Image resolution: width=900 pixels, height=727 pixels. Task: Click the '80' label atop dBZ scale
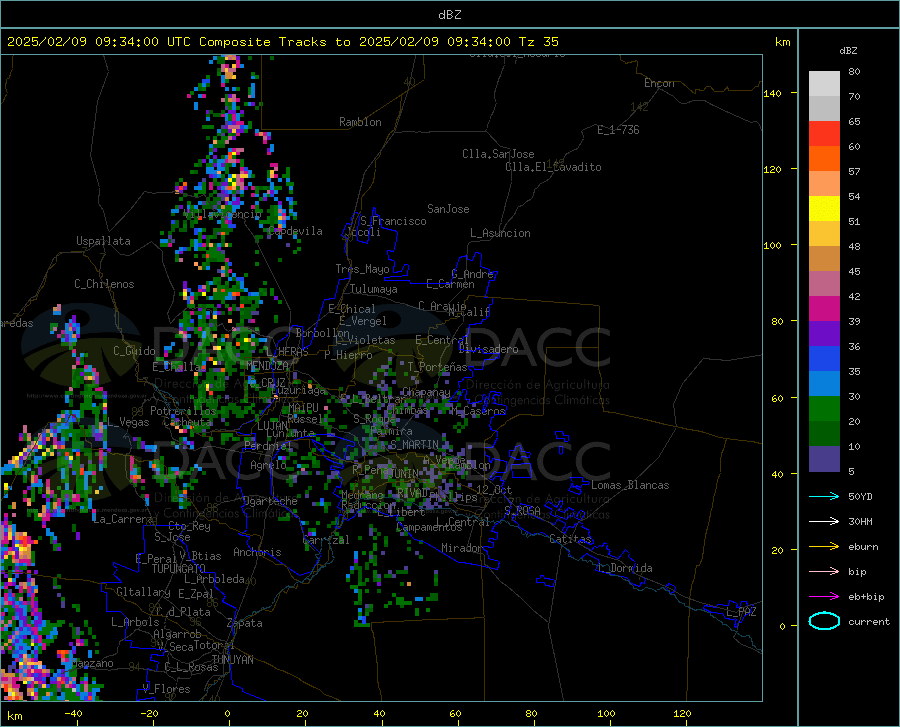point(854,71)
